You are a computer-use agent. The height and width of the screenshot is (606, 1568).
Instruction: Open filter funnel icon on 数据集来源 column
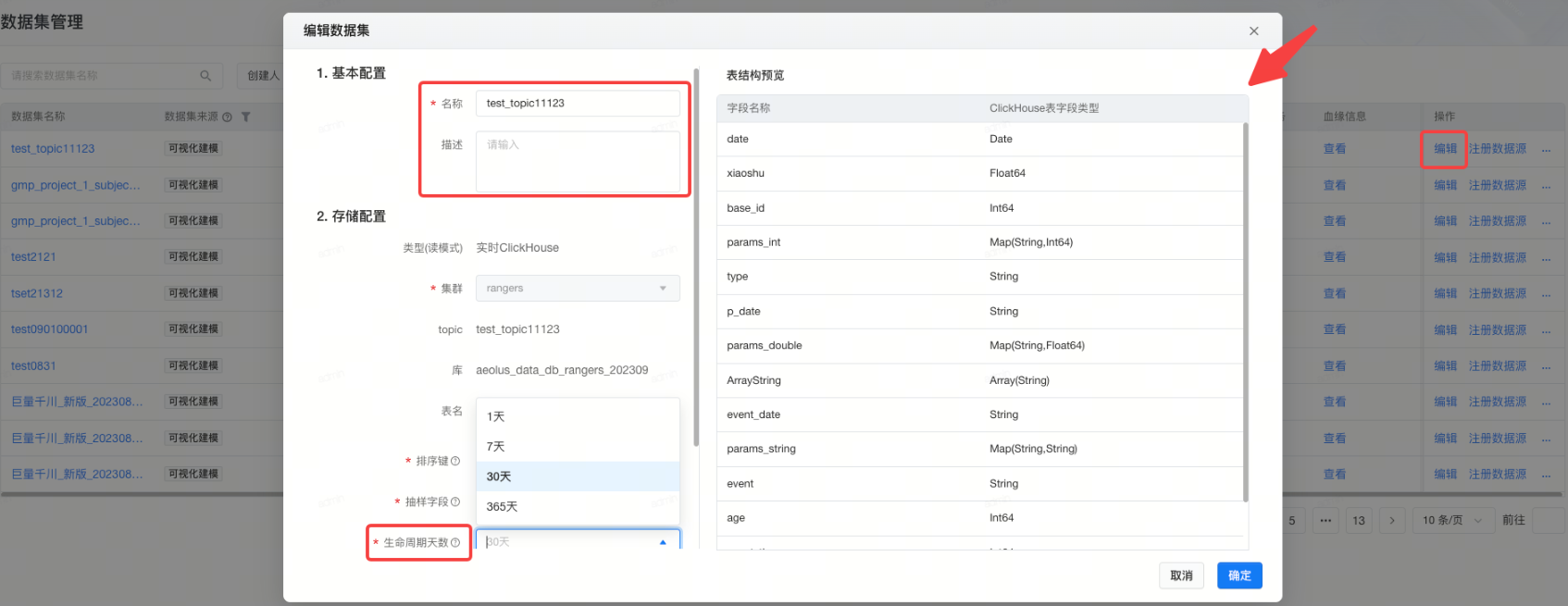tap(246, 117)
